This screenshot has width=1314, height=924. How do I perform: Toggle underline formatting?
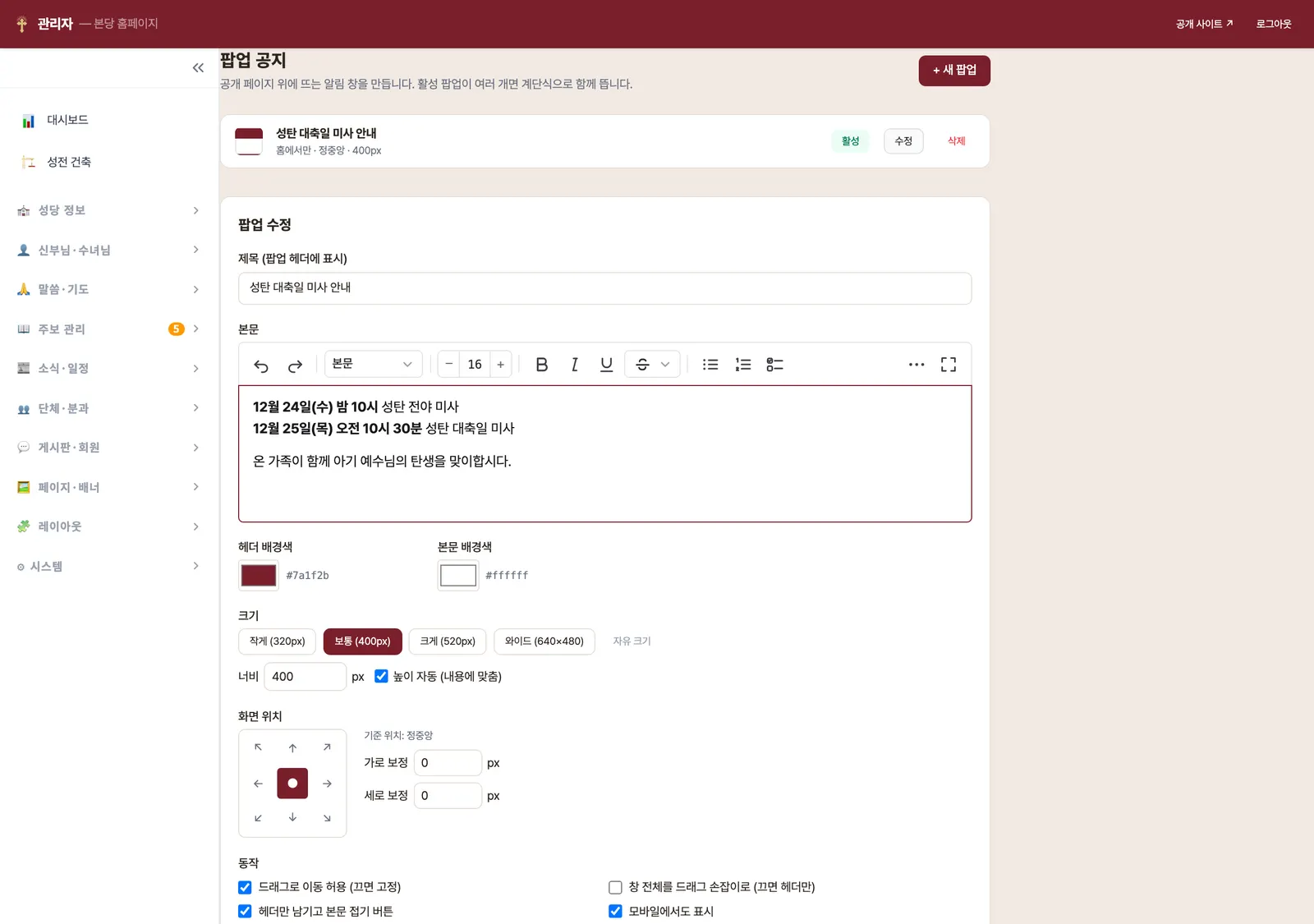[x=606, y=365]
